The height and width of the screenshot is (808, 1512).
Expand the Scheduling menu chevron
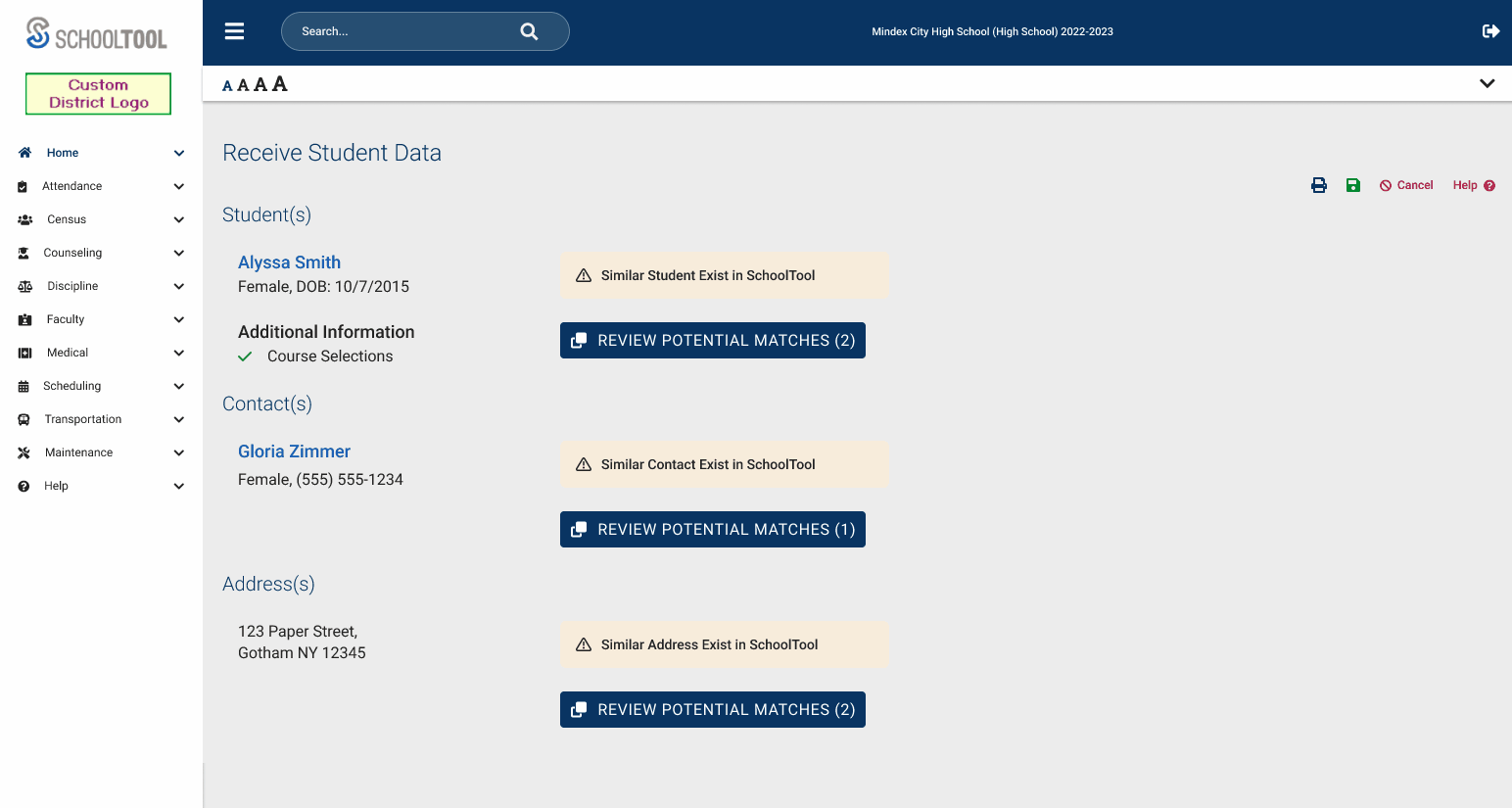coord(179,386)
